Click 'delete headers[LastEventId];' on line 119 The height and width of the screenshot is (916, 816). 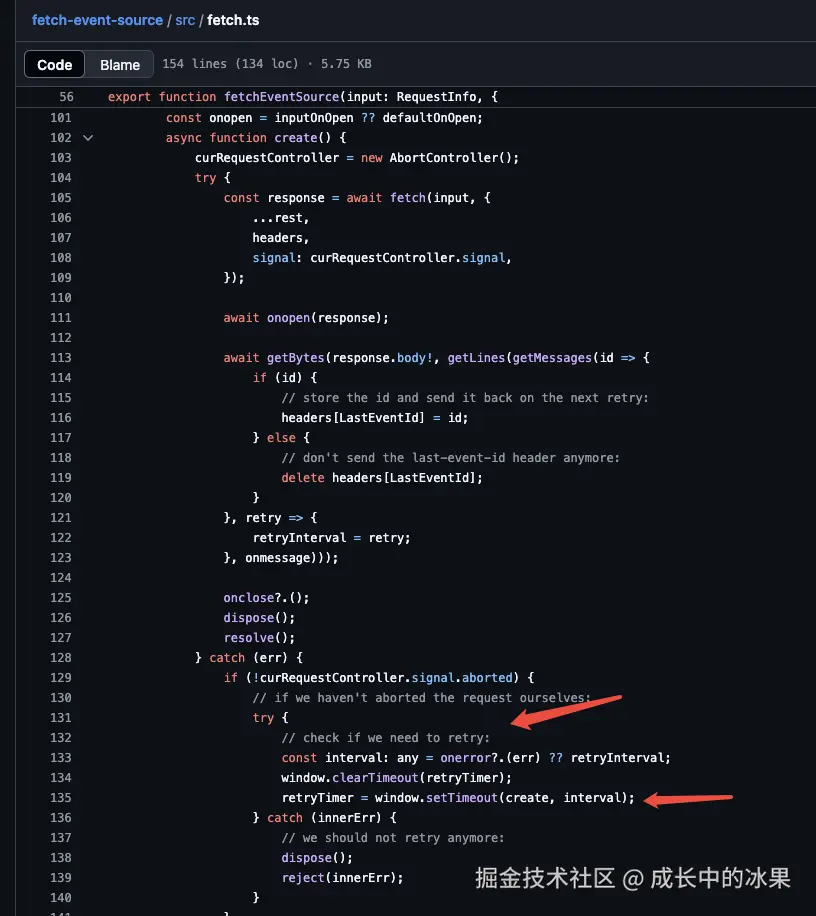[382, 478]
